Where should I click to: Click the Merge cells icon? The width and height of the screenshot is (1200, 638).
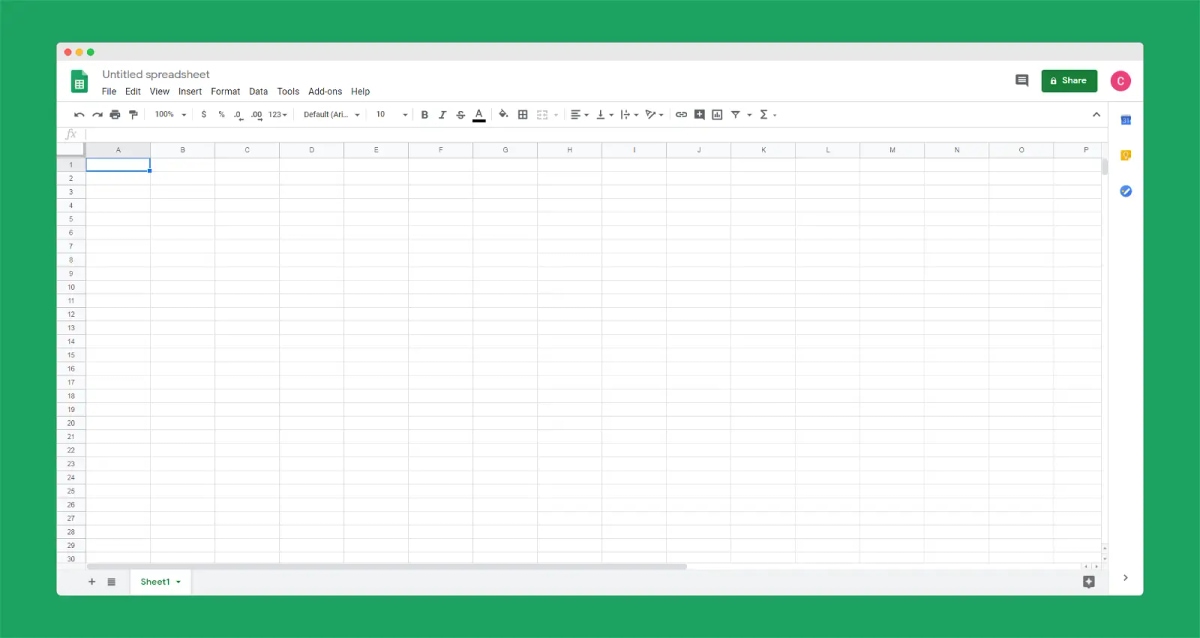[x=543, y=115]
